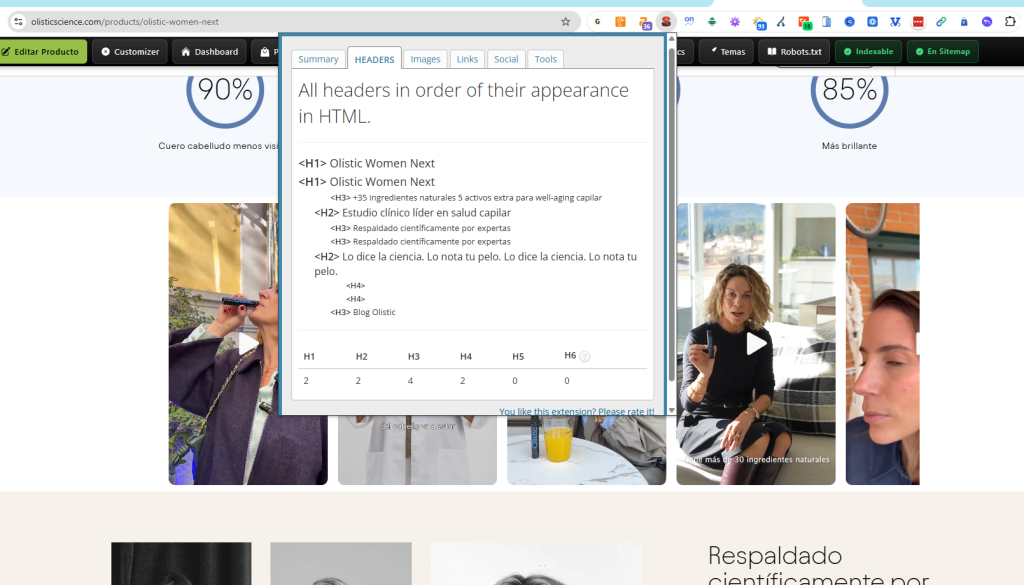Click the red extension icon with dots
This screenshot has height=585, width=1024.
click(x=918, y=21)
